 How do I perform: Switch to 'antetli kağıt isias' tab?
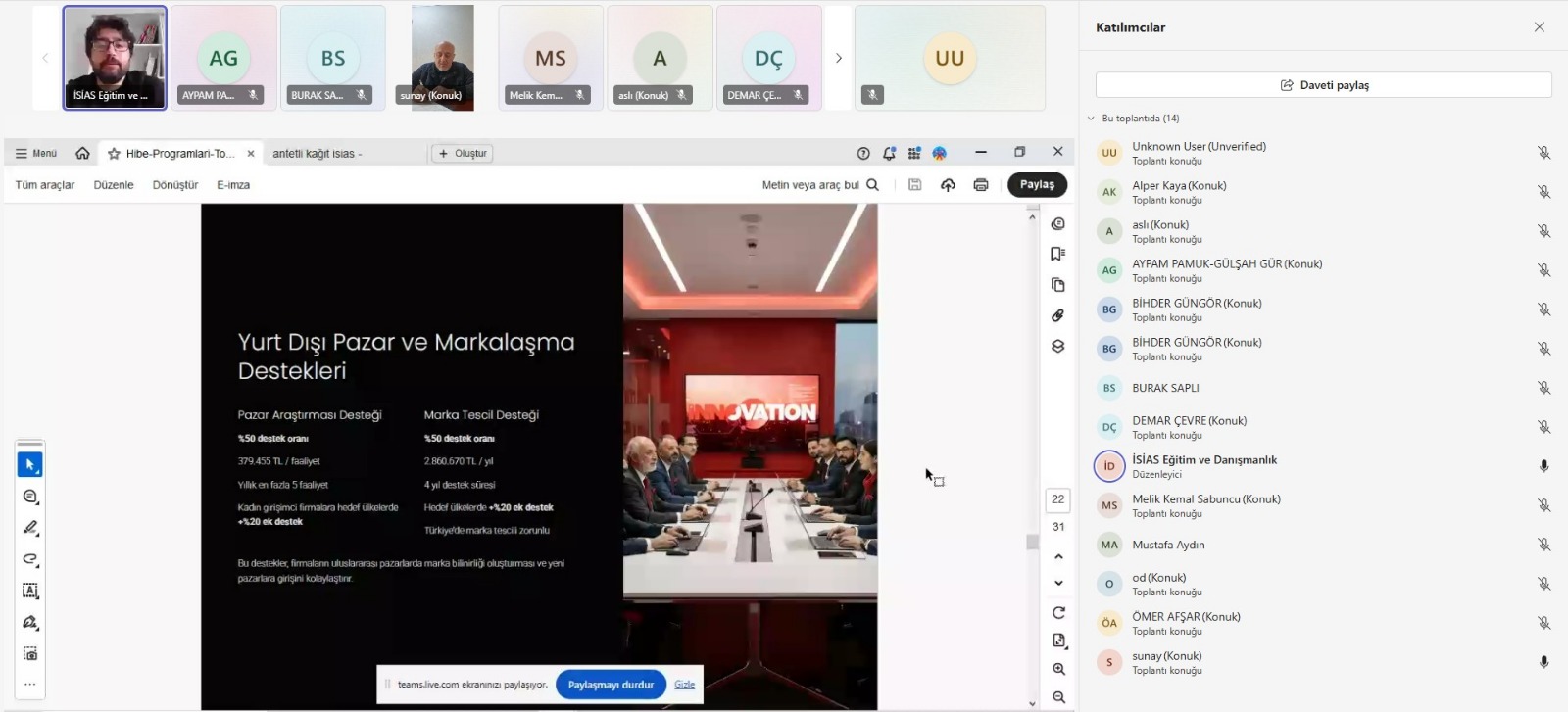pyautogui.click(x=317, y=154)
